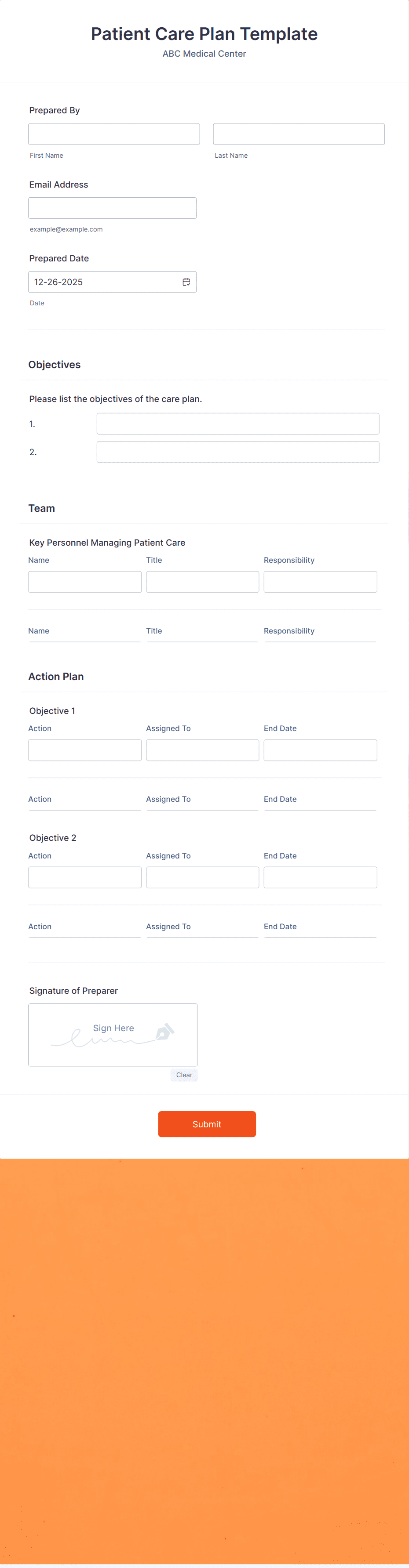Image resolution: width=409 pixels, height=1568 pixels.
Task: Click the second-row Name line in Team section
Action: [x=84, y=638]
